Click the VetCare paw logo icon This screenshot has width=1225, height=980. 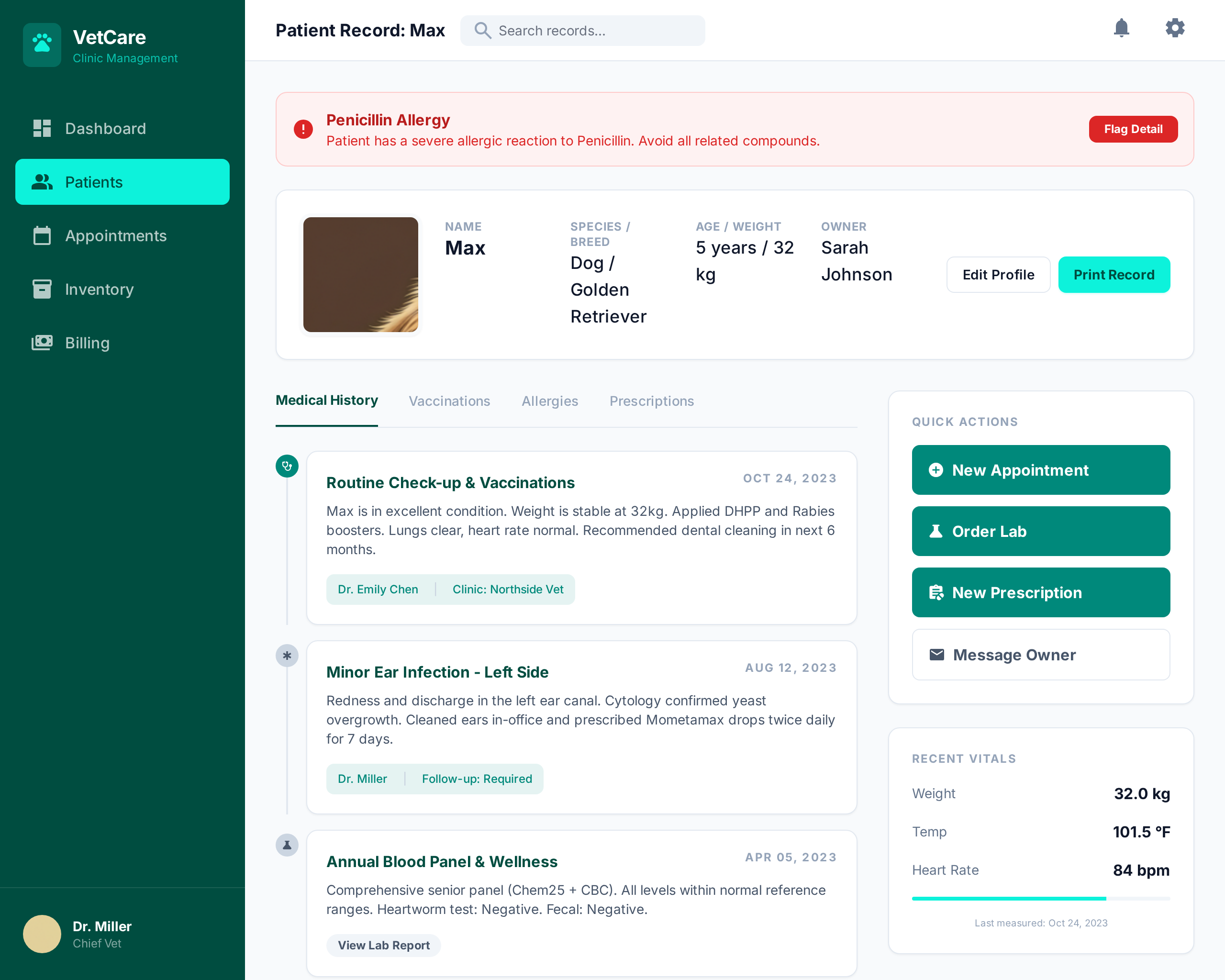pyautogui.click(x=42, y=45)
